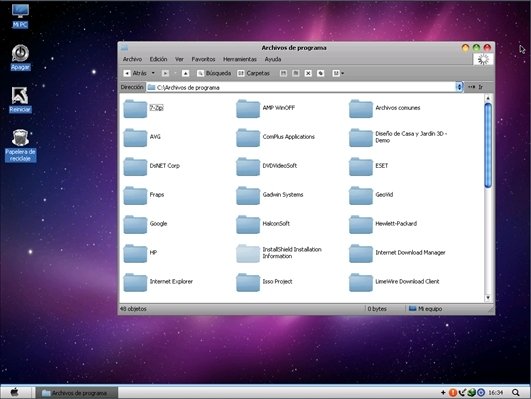Select the Fraps folder

coord(144,195)
